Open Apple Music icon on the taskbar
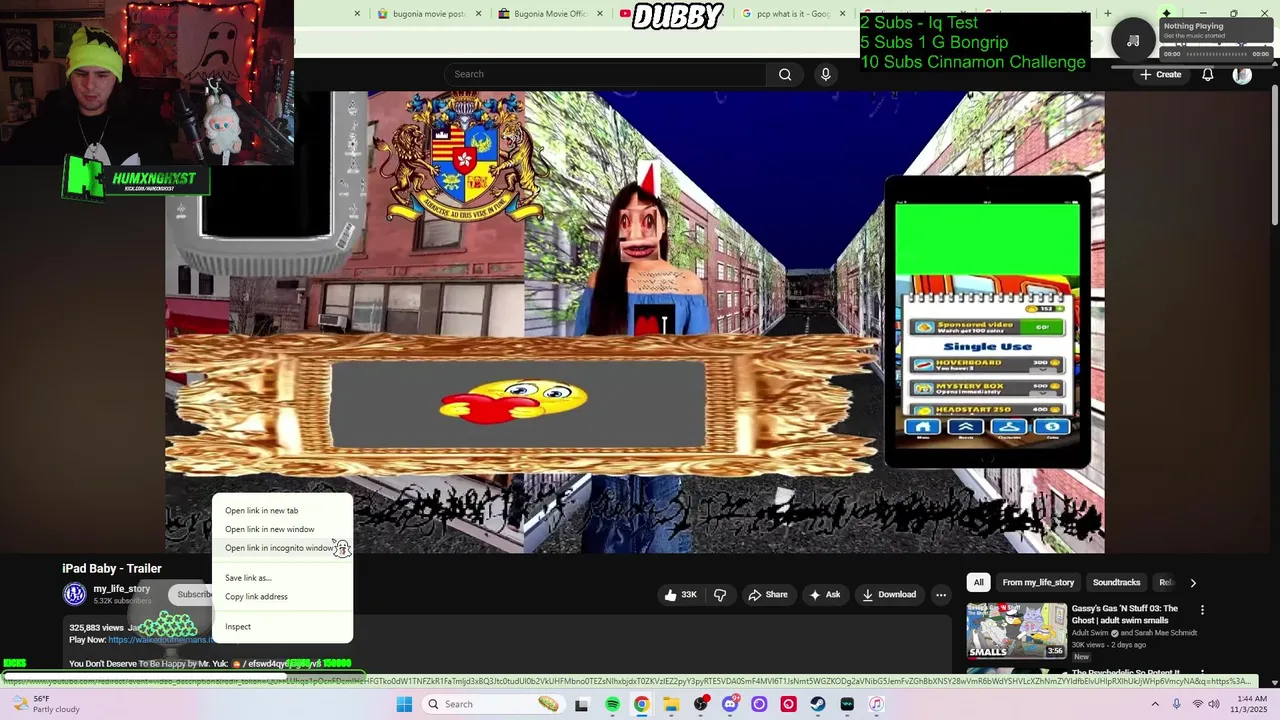1280x720 pixels. (x=876, y=704)
